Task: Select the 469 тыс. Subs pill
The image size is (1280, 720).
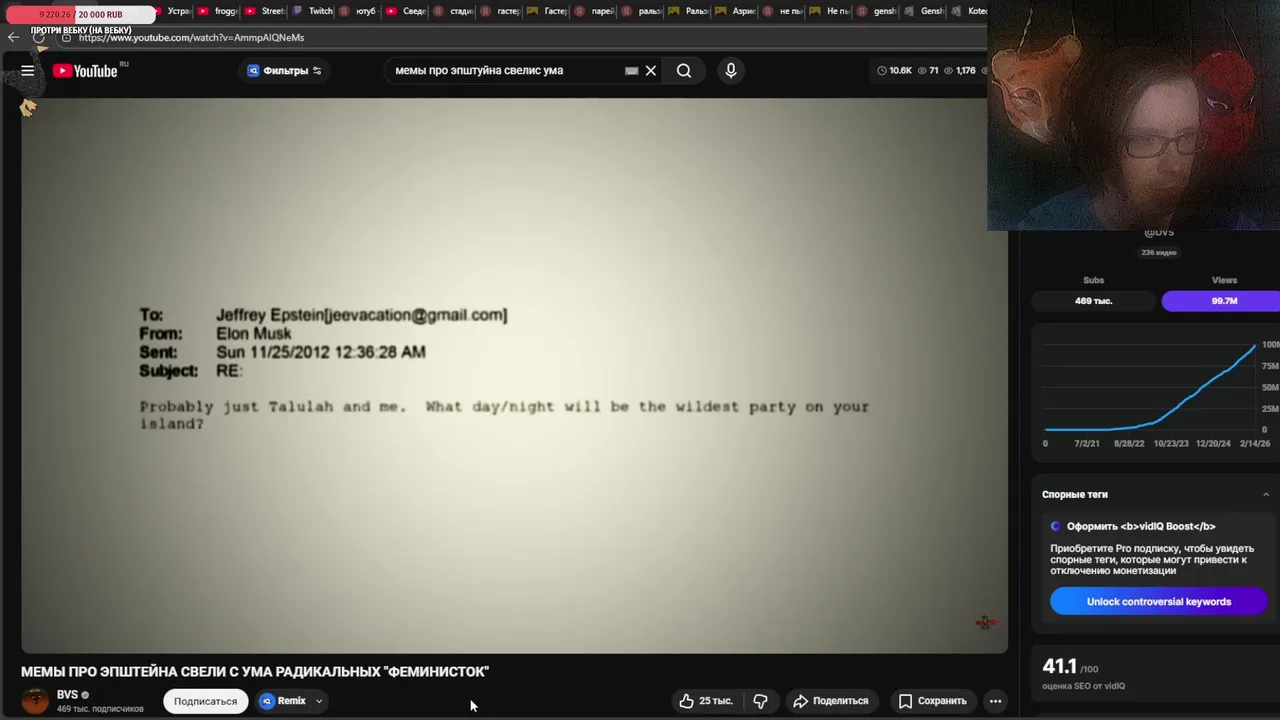Action: click(x=1094, y=300)
